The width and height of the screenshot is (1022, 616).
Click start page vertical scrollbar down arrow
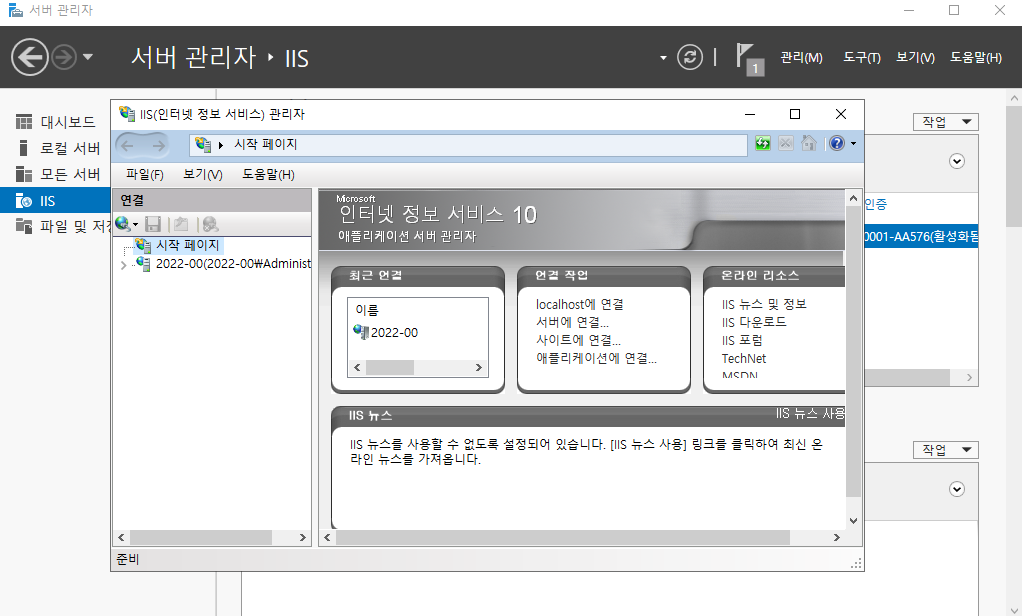853,521
